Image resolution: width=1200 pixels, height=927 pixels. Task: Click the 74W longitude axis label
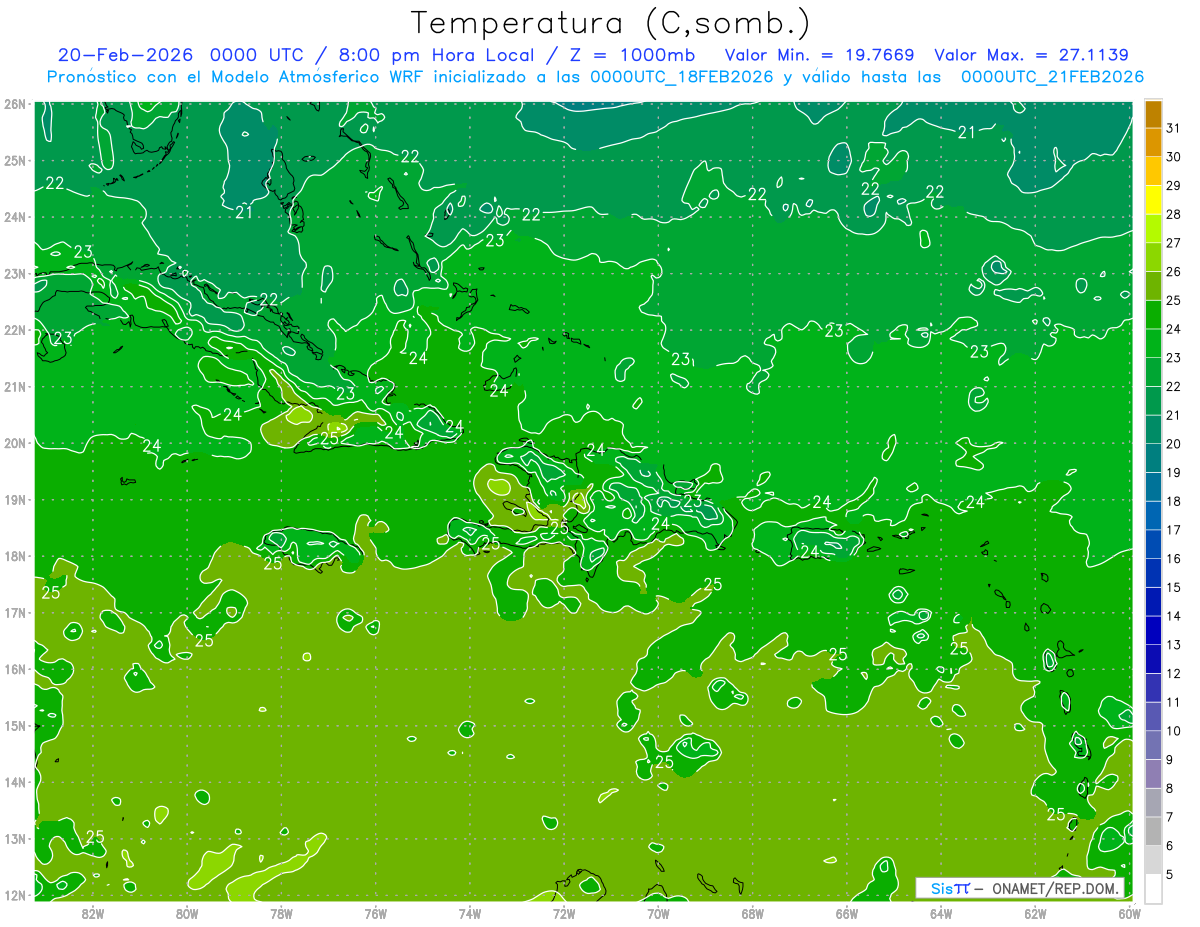coord(470,913)
